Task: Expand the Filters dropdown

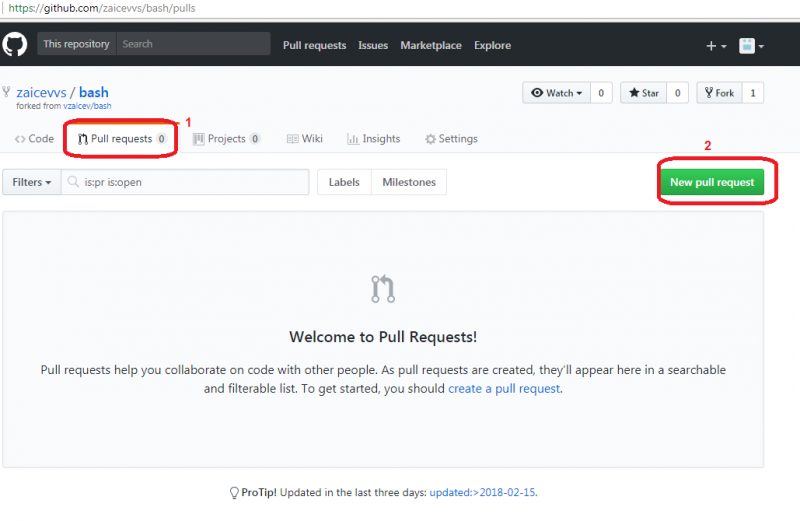Action: pyautogui.click(x=32, y=183)
